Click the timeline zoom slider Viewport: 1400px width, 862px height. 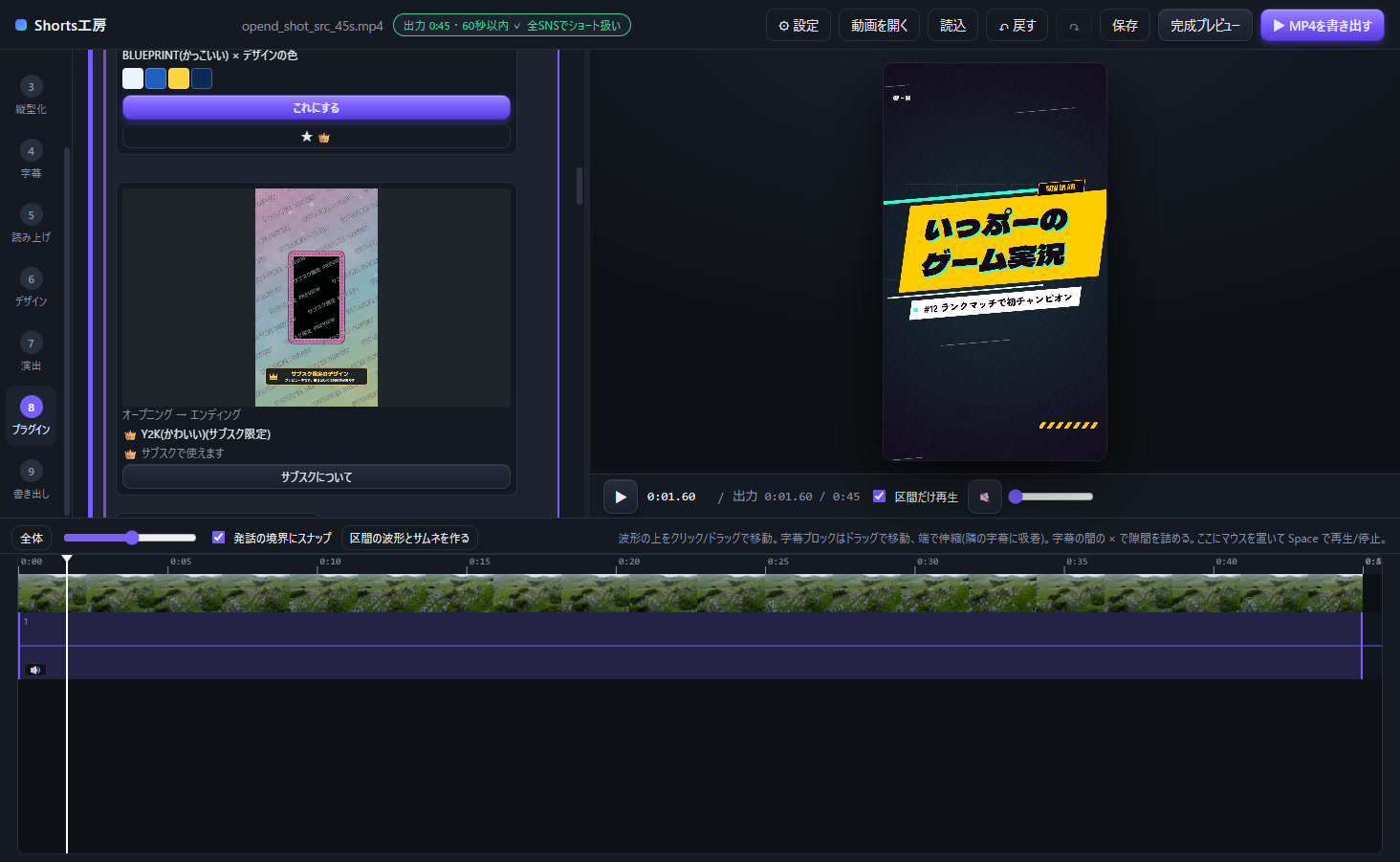pos(130,538)
